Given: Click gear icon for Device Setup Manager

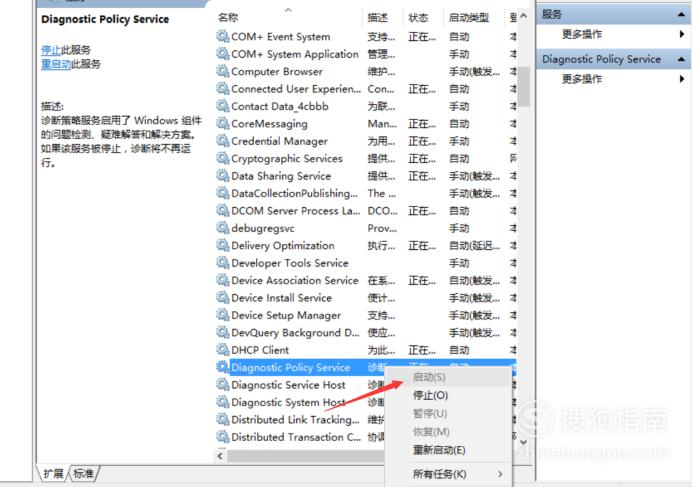Looking at the screenshot, I should [223, 315].
